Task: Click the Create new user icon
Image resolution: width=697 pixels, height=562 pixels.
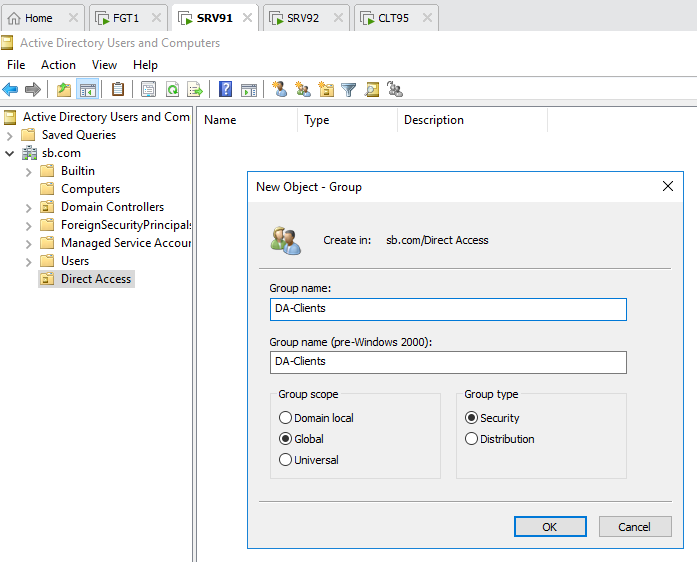Action: point(280,89)
